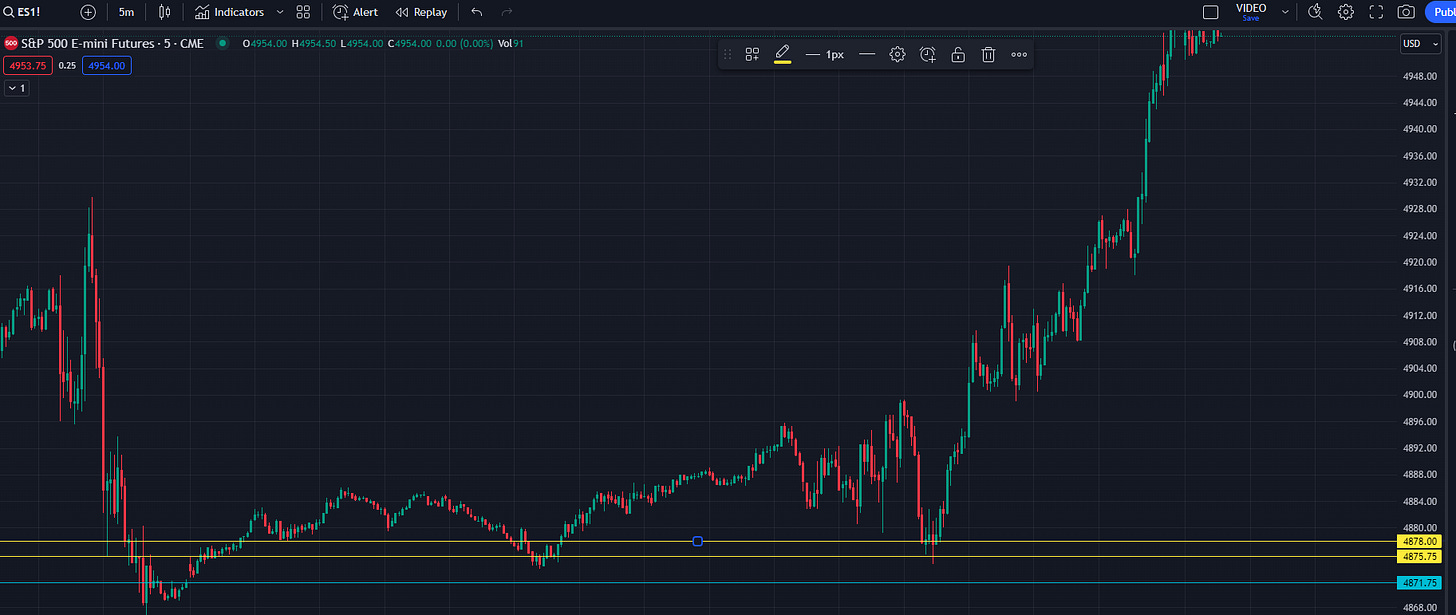Undo the last chart action
1456x615 pixels.
pos(477,12)
